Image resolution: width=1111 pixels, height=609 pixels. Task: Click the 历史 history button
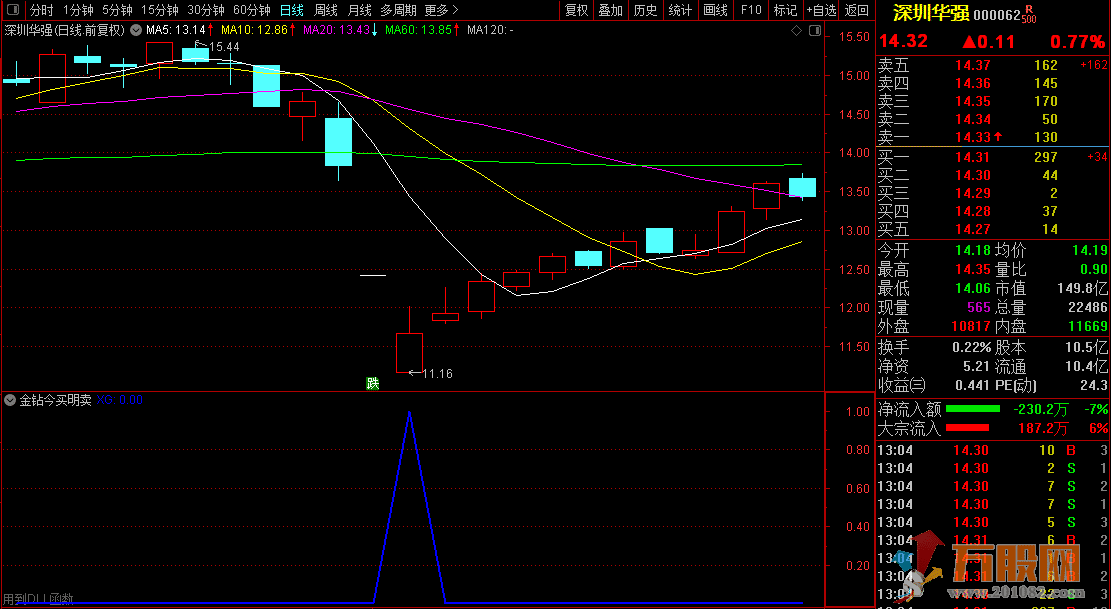645,10
